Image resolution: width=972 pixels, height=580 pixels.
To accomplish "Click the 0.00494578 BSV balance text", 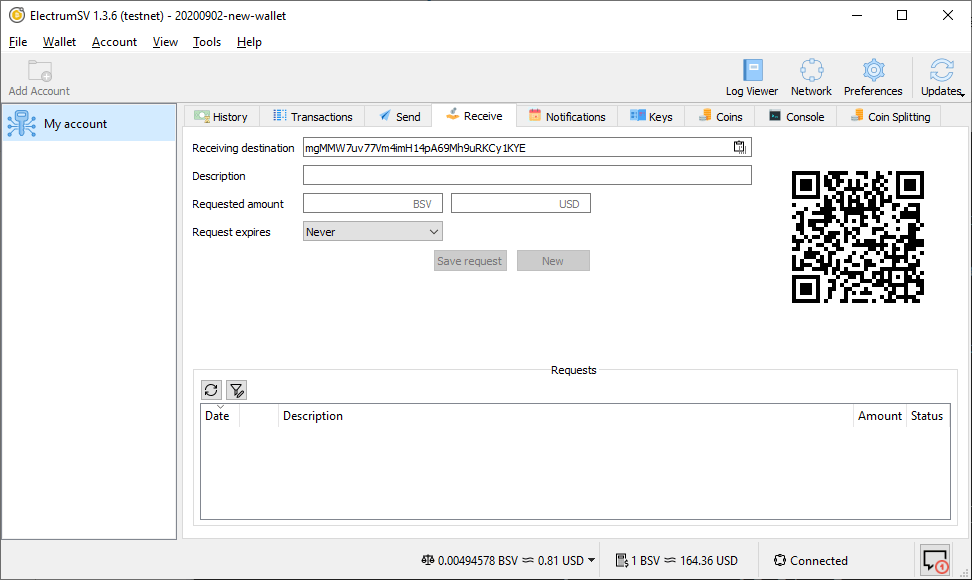I will (477, 560).
